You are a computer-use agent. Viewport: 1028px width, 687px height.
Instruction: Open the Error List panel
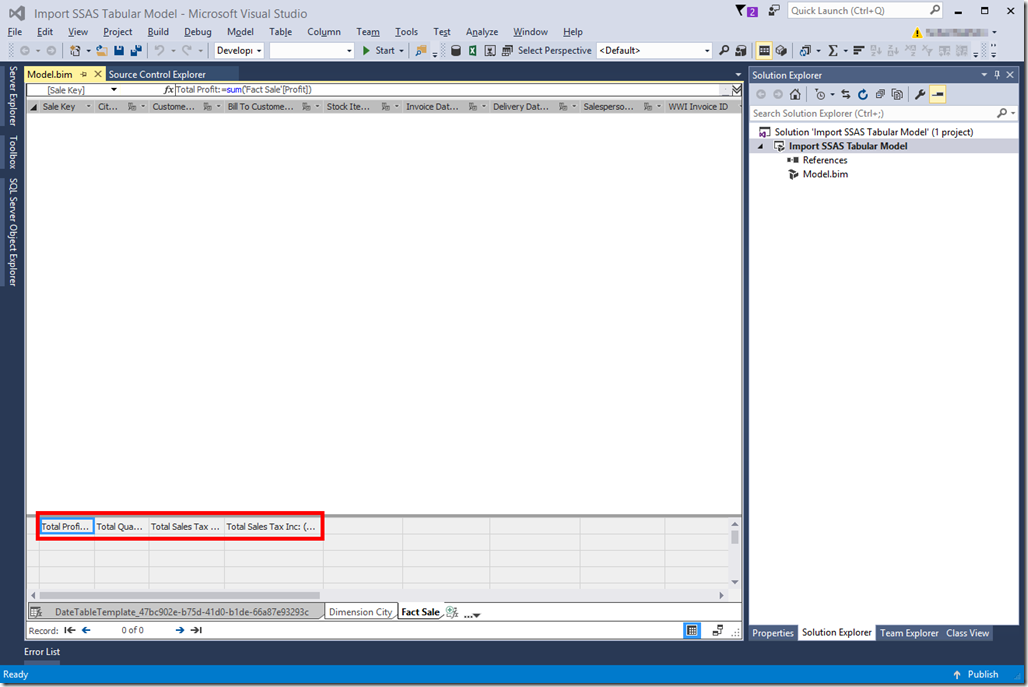click(x=42, y=652)
